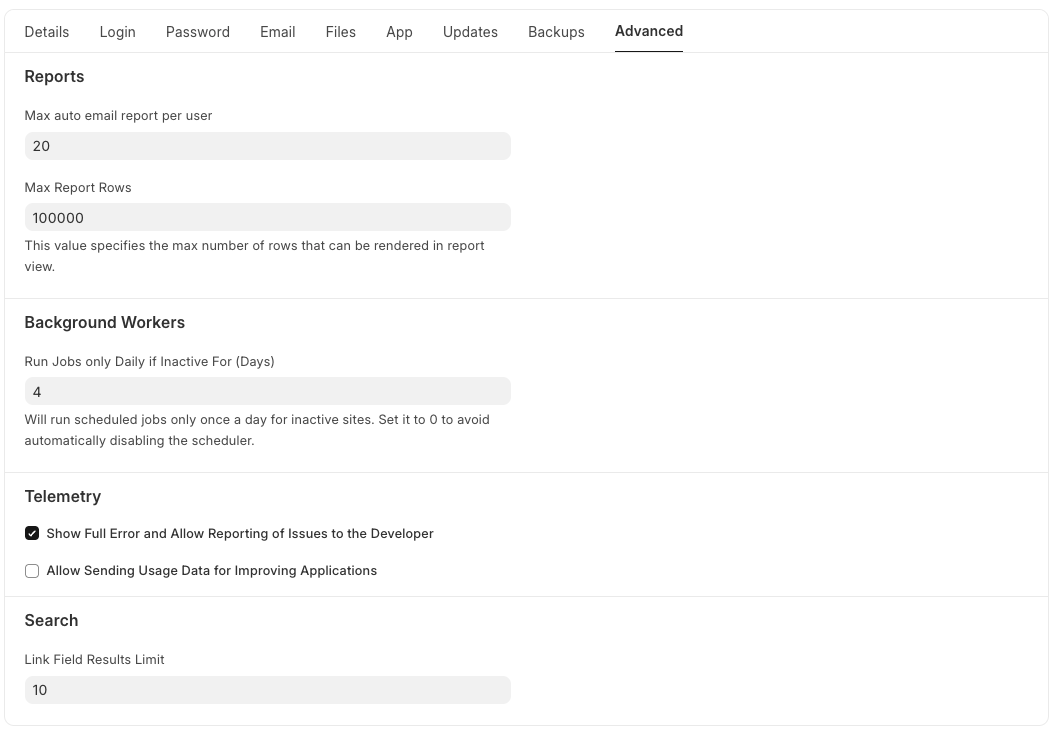Switch to the Files tab
This screenshot has height=733, width=1055.
pos(340,32)
